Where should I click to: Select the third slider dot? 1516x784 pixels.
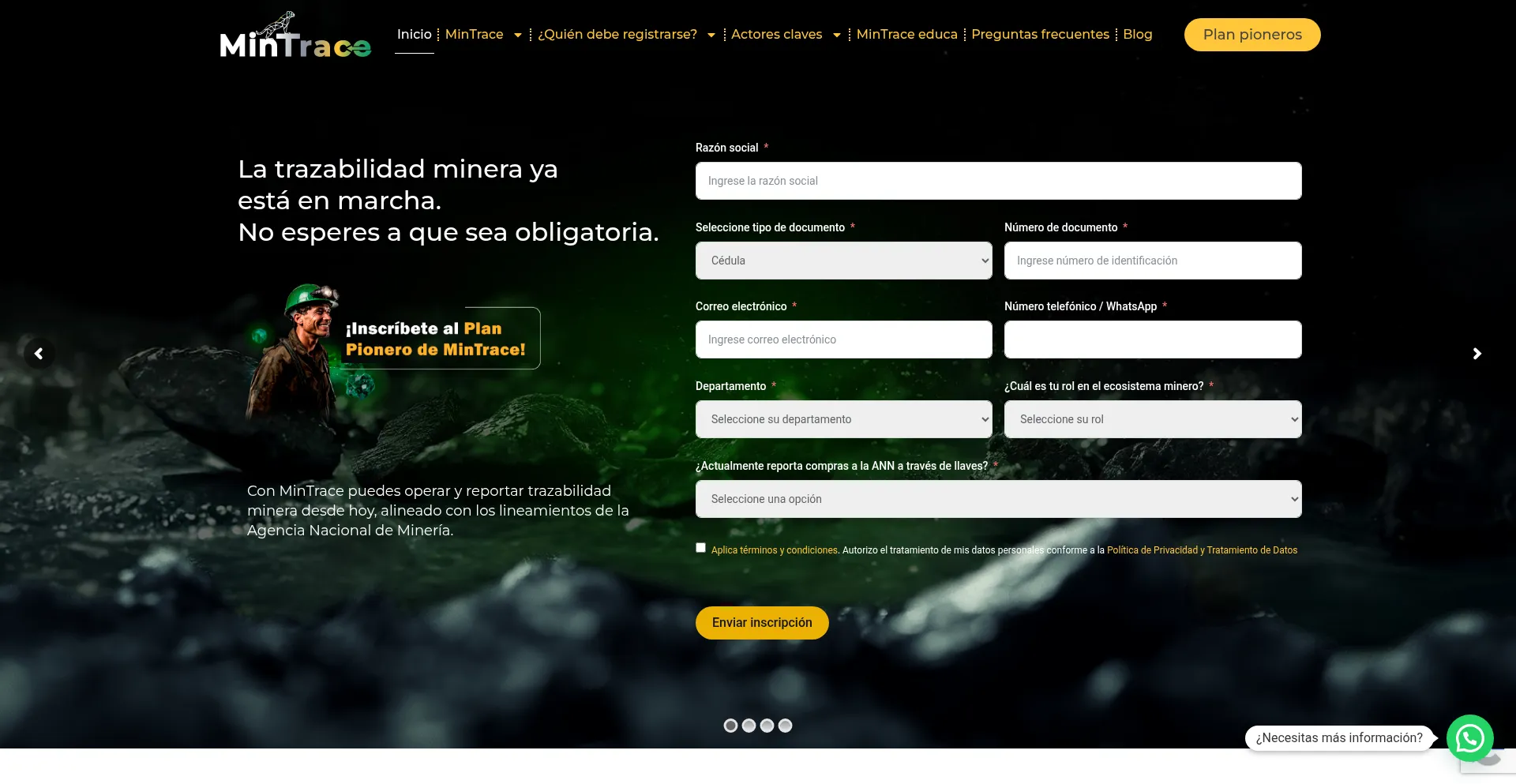tap(767, 726)
